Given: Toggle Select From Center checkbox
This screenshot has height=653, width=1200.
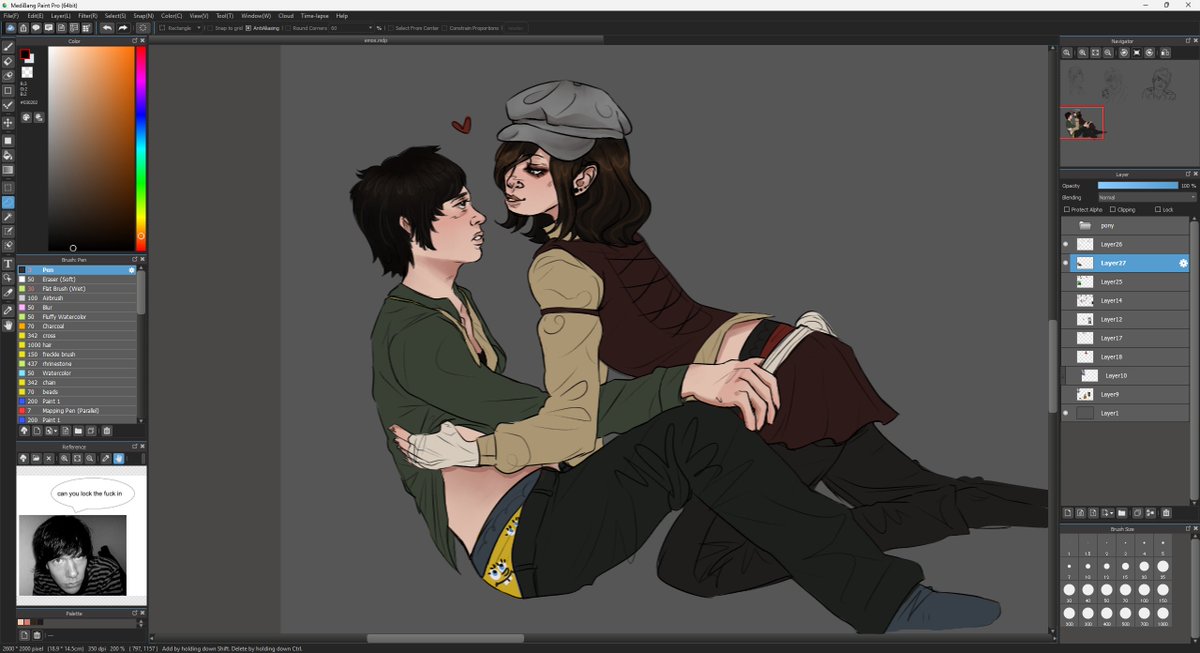Looking at the screenshot, I should click(x=390, y=28).
